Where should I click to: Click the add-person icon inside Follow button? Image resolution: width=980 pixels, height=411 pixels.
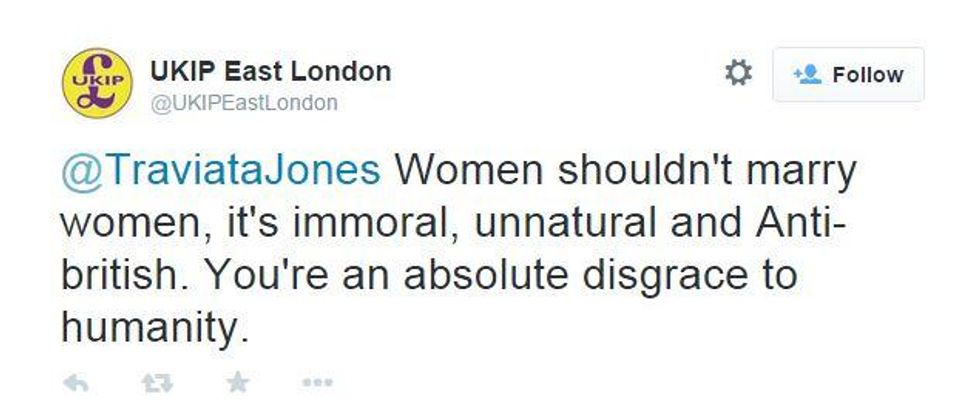click(806, 75)
